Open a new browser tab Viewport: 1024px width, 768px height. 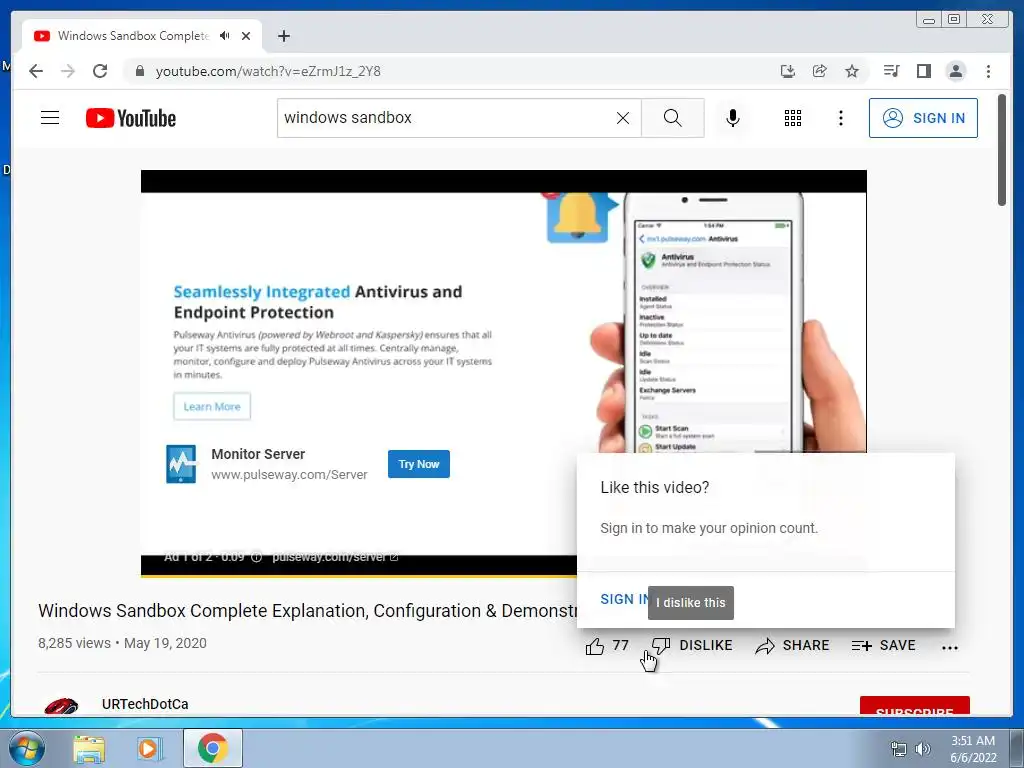click(283, 36)
